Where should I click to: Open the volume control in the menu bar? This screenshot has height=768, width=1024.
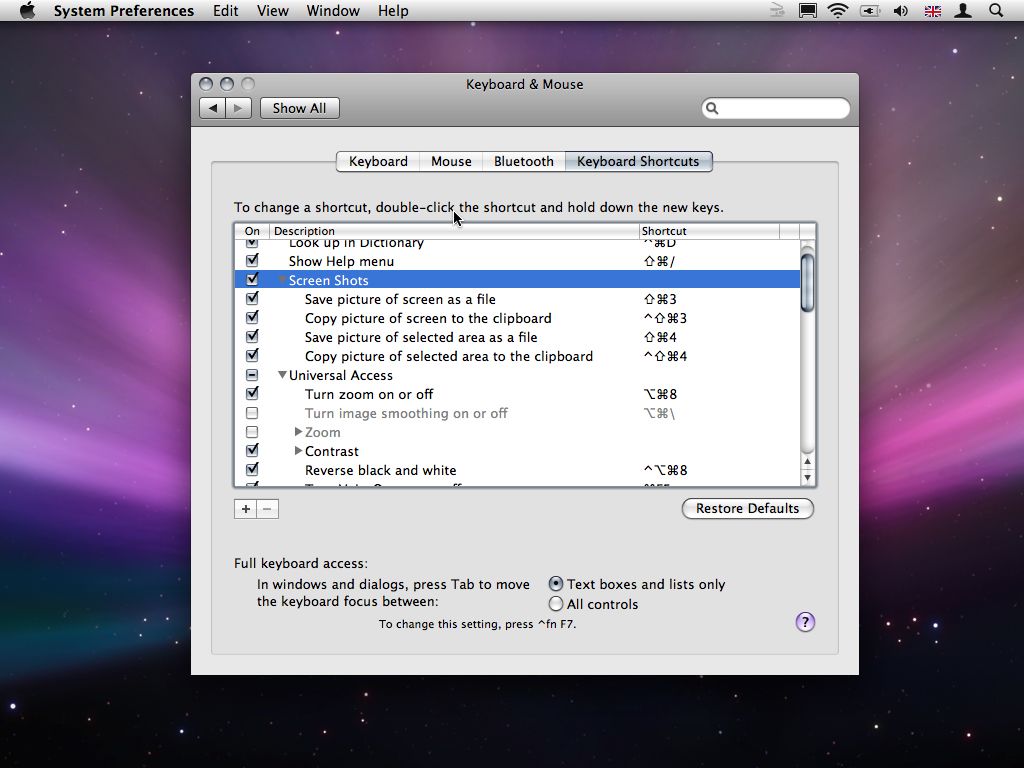[901, 10]
